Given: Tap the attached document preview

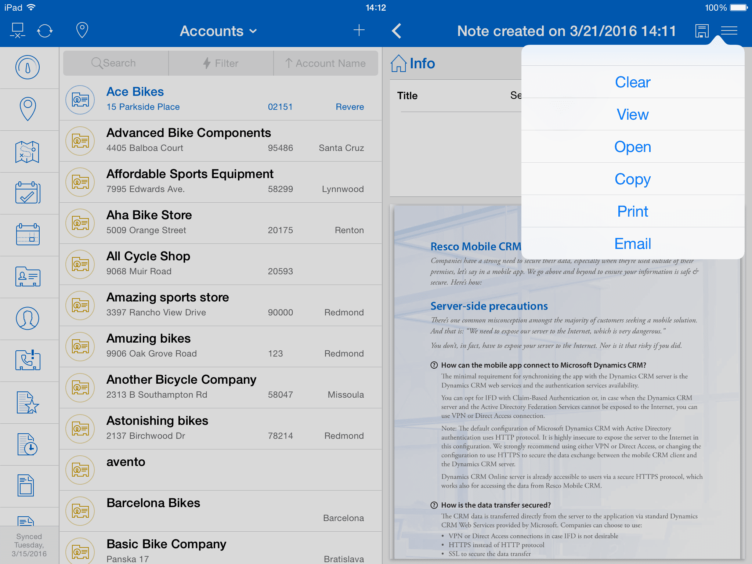Looking at the screenshot, I should pos(566,382).
